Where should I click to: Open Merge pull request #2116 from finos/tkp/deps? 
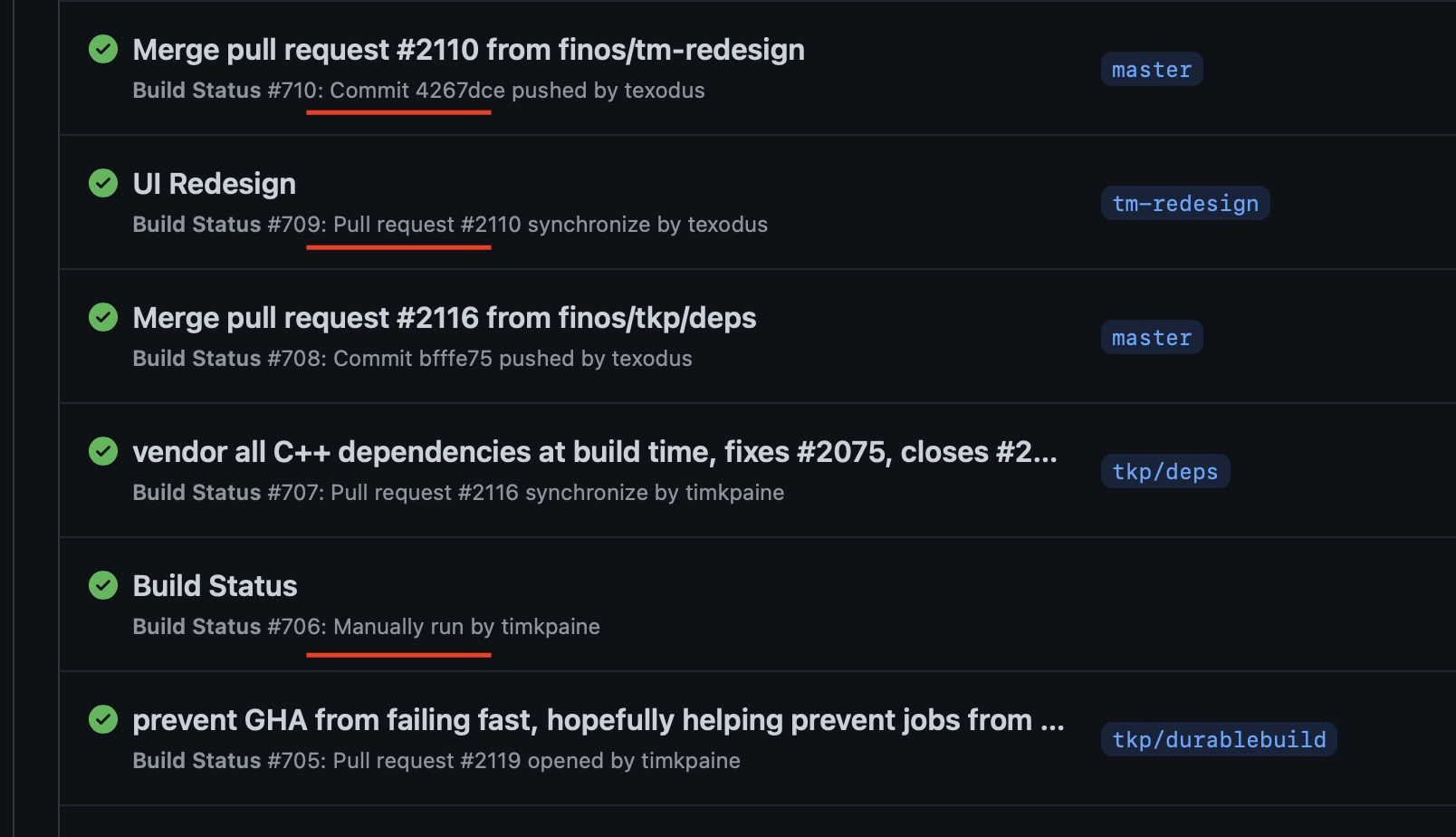click(x=444, y=318)
